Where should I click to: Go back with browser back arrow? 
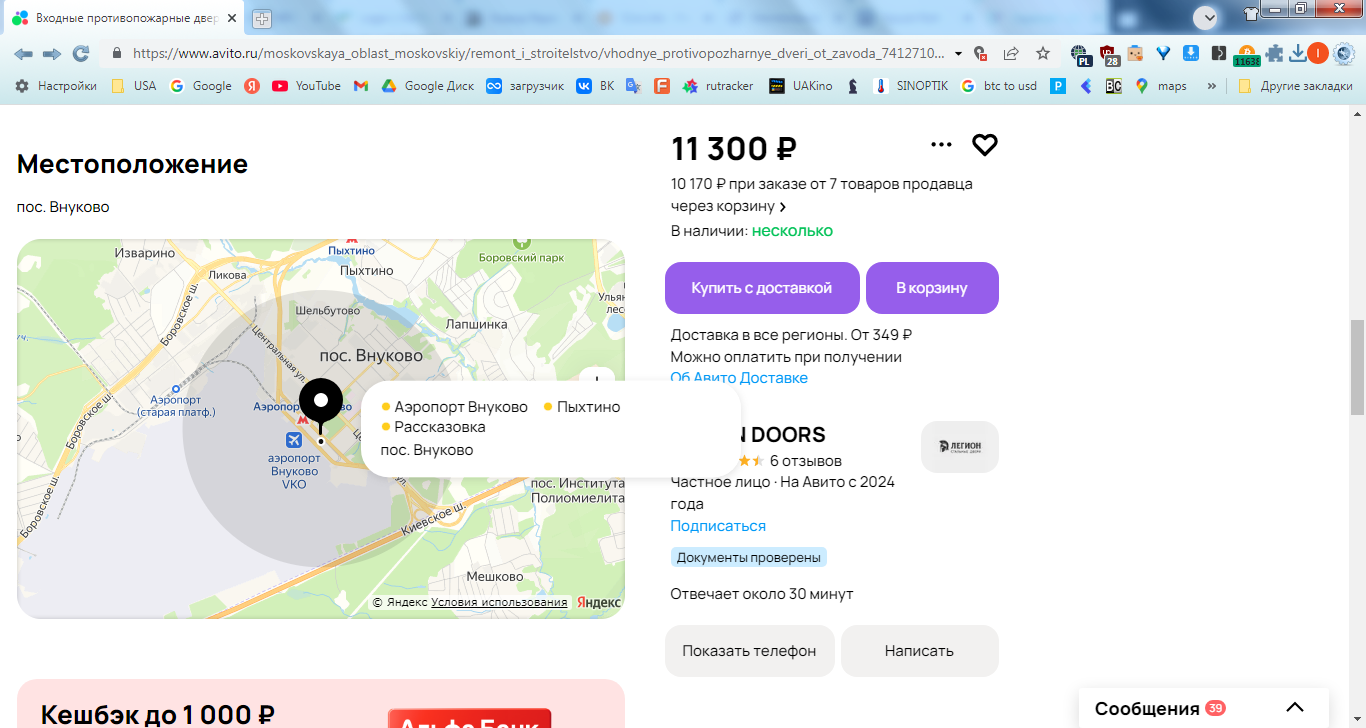point(23,54)
